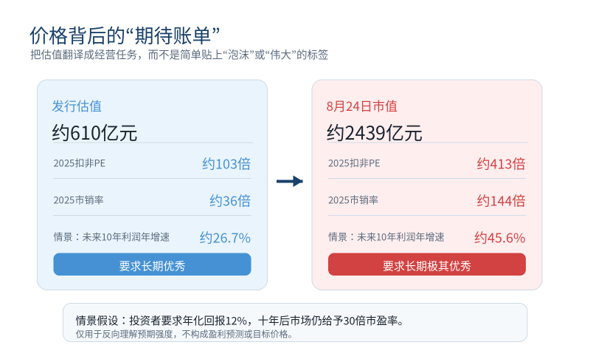Click the subtitle about 把估值翻译成经营任务
The height and width of the screenshot is (362, 590).
[x=179, y=55]
